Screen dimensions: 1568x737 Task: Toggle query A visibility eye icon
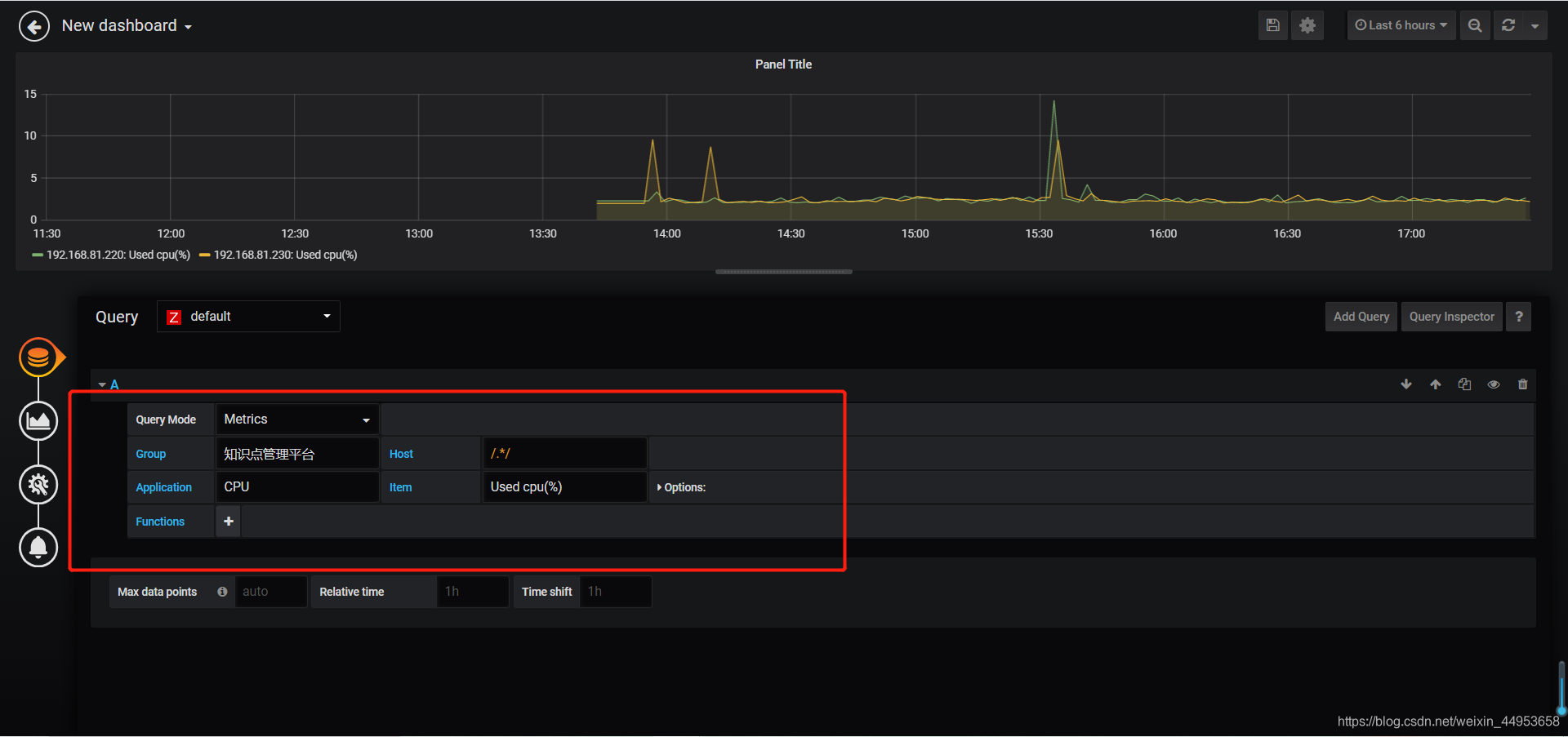point(1494,384)
